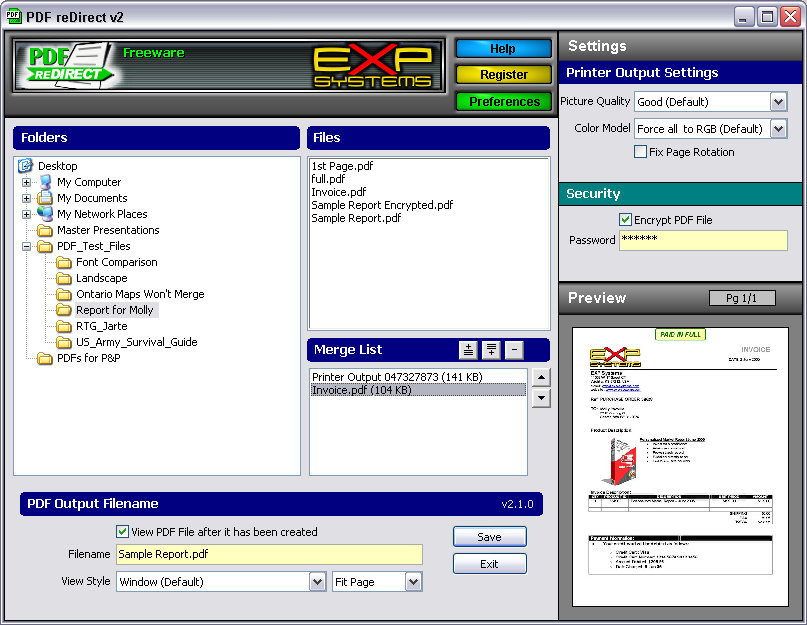
Task: Click the move-to-top button in Merge List
Action: point(468,350)
